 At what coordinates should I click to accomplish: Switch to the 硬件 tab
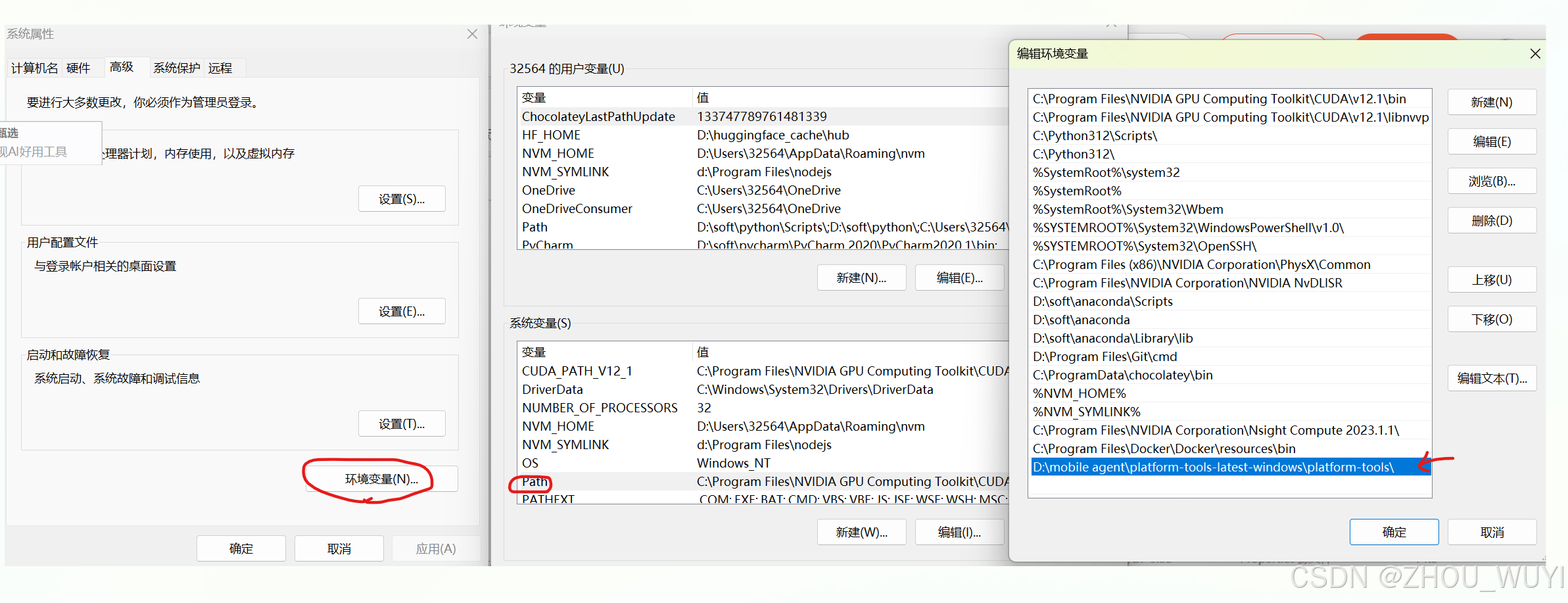coord(78,68)
